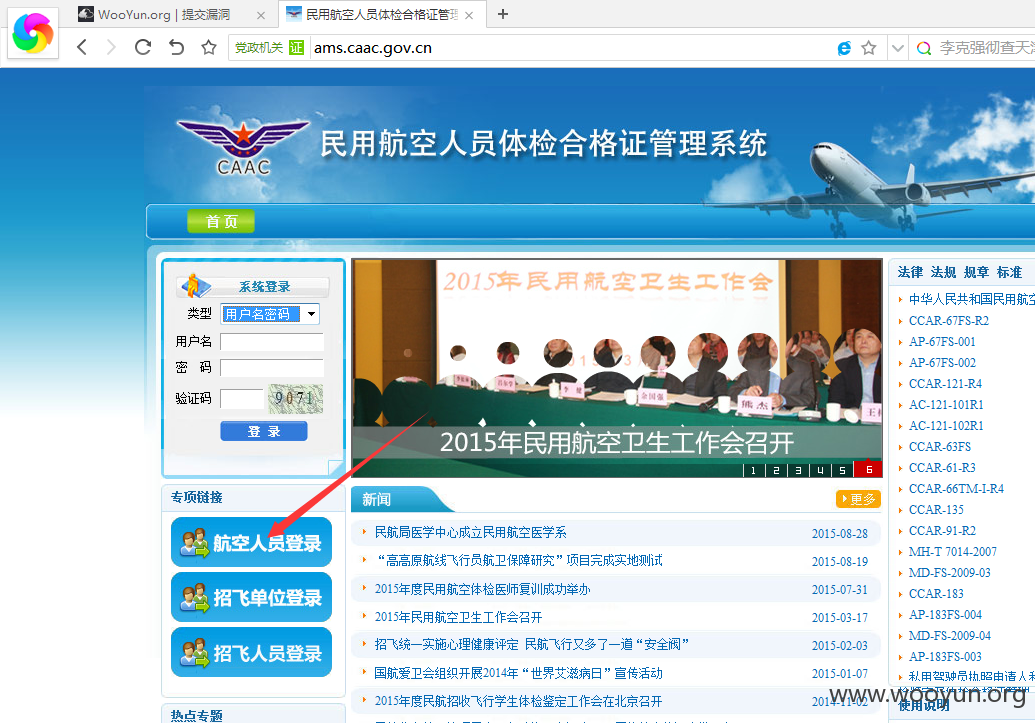Open a new tab with the plus button
The width and height of the screenshot is (1035, 723).
tap(503, 14)
